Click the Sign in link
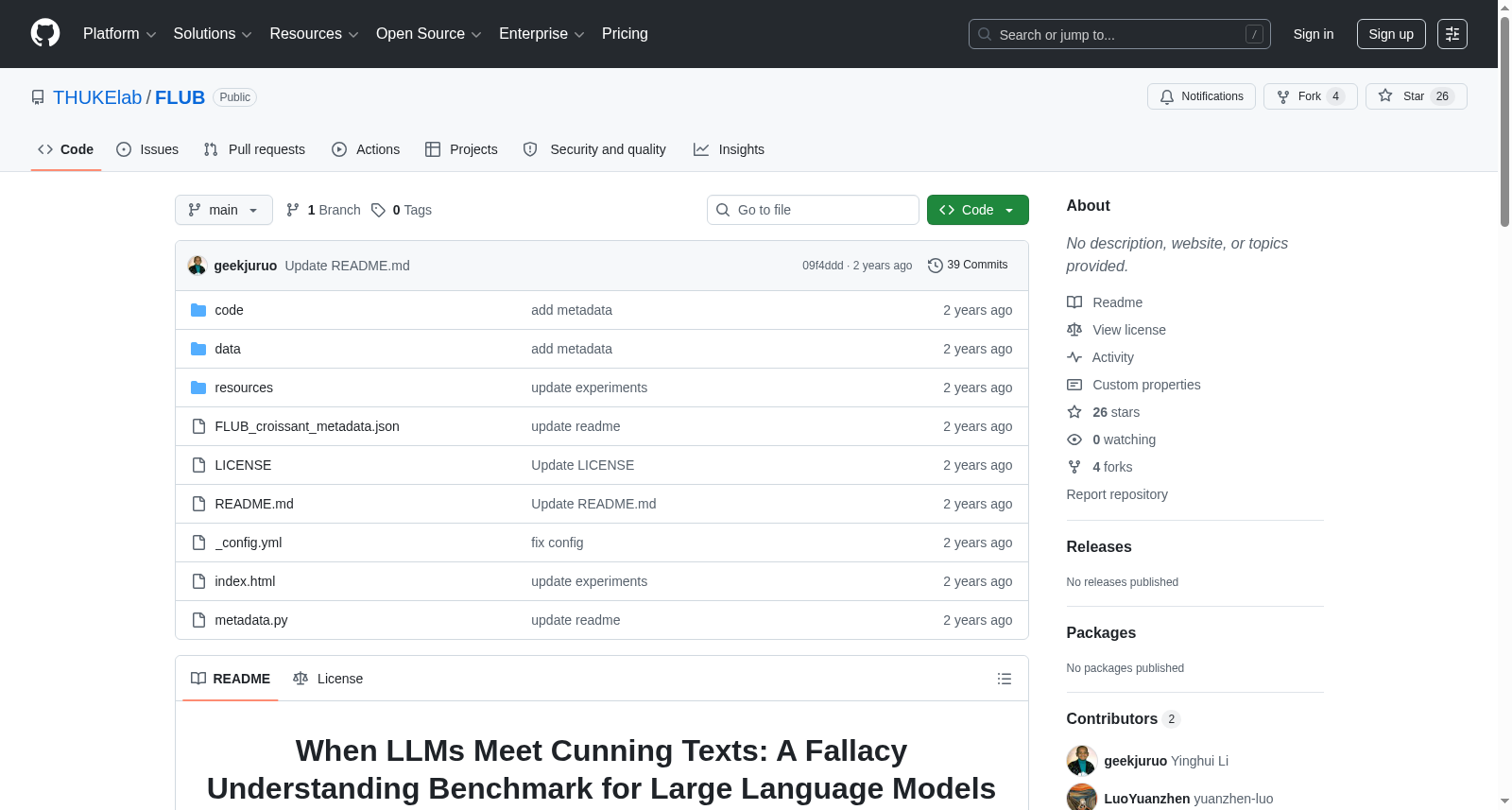Viewport: 1512px width, 810px height. pos(1314,34)
